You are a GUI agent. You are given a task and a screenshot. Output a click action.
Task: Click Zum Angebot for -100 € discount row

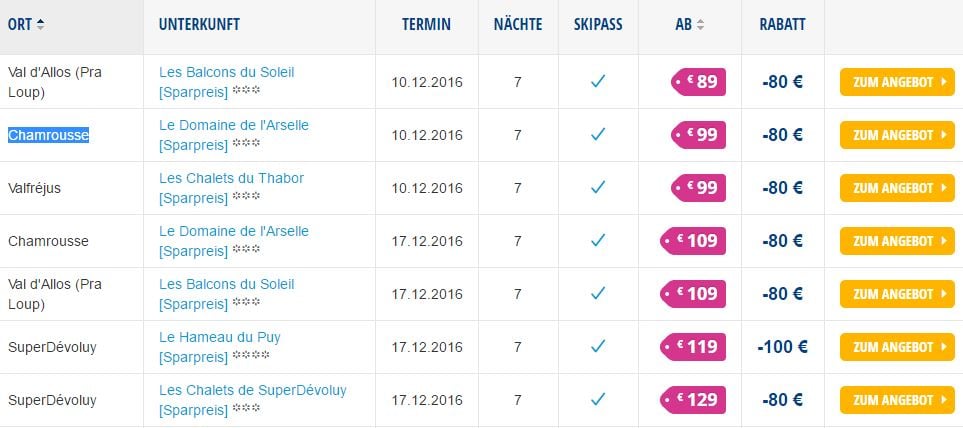(x=897, y=347)
